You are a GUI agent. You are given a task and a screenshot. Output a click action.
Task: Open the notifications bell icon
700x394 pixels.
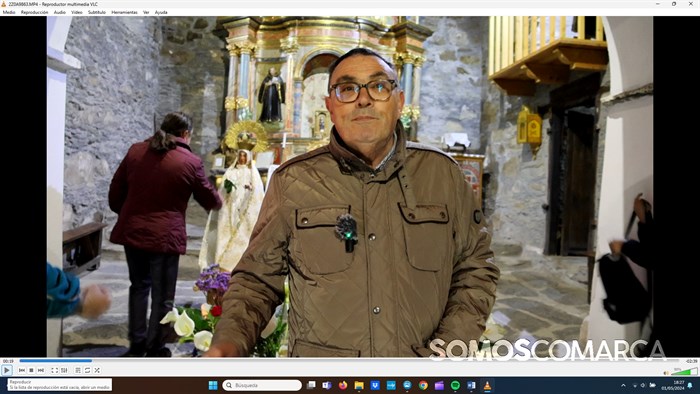(x=690, y=385)
